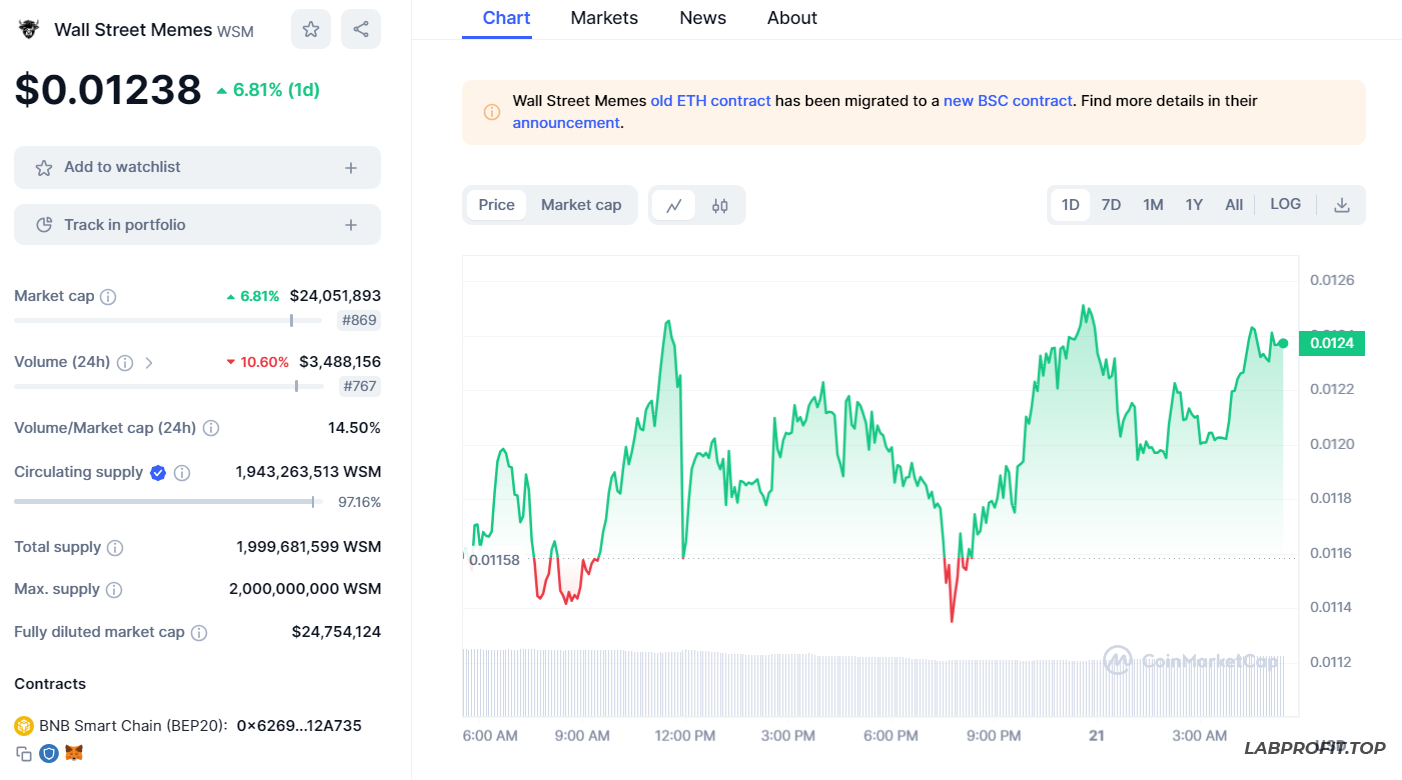Copy the BNB Smart Chain contract address
The image size is (1402, 780).
24,753
